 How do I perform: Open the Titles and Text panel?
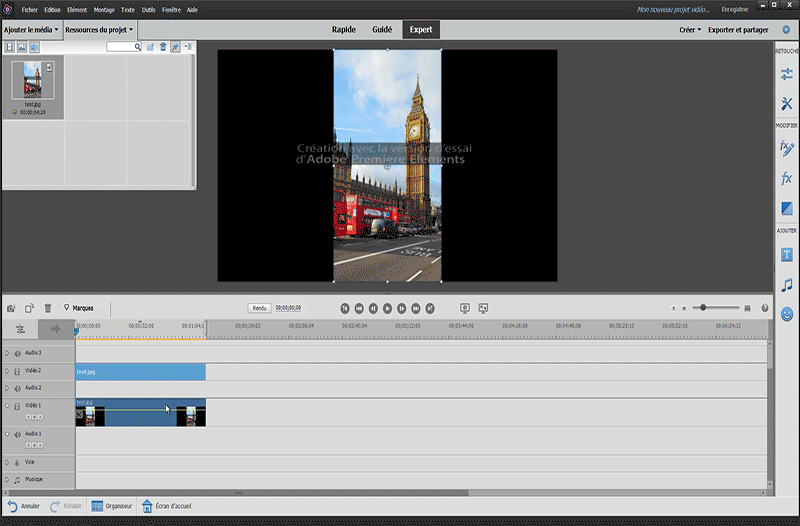tap(786, 255)
